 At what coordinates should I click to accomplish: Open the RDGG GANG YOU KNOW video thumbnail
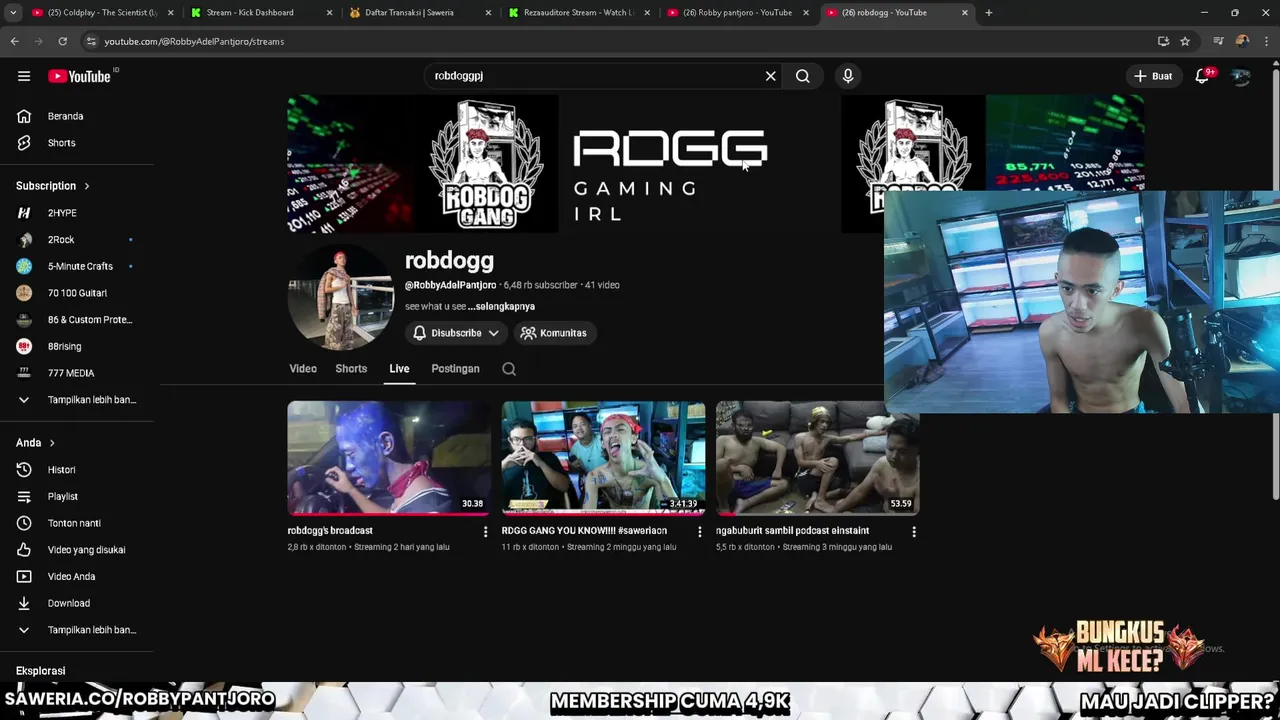click(x=603, y=458)
